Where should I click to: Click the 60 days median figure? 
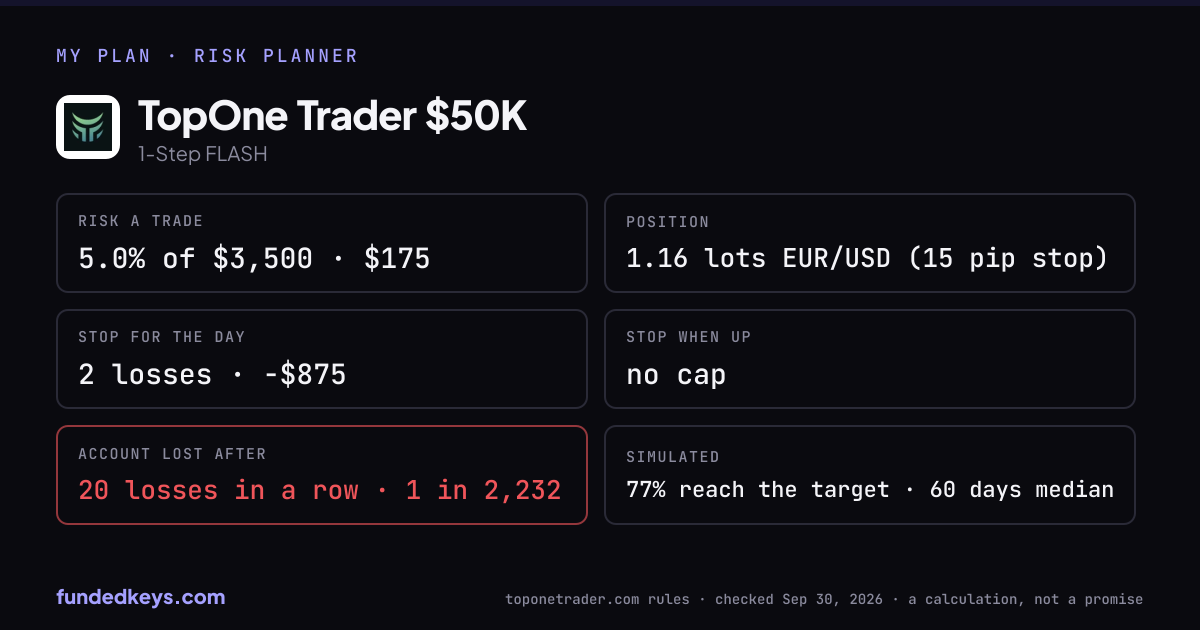point(1022,490)
